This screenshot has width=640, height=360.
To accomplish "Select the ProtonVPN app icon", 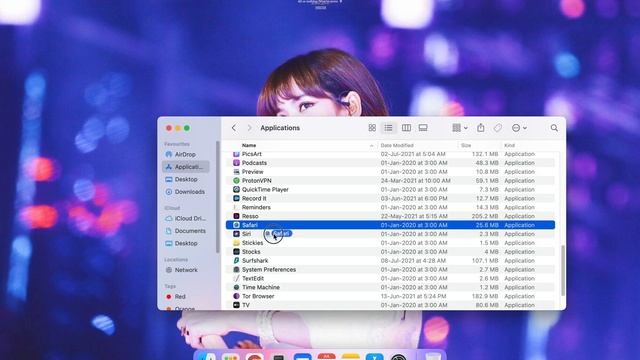I will [236, 180].
